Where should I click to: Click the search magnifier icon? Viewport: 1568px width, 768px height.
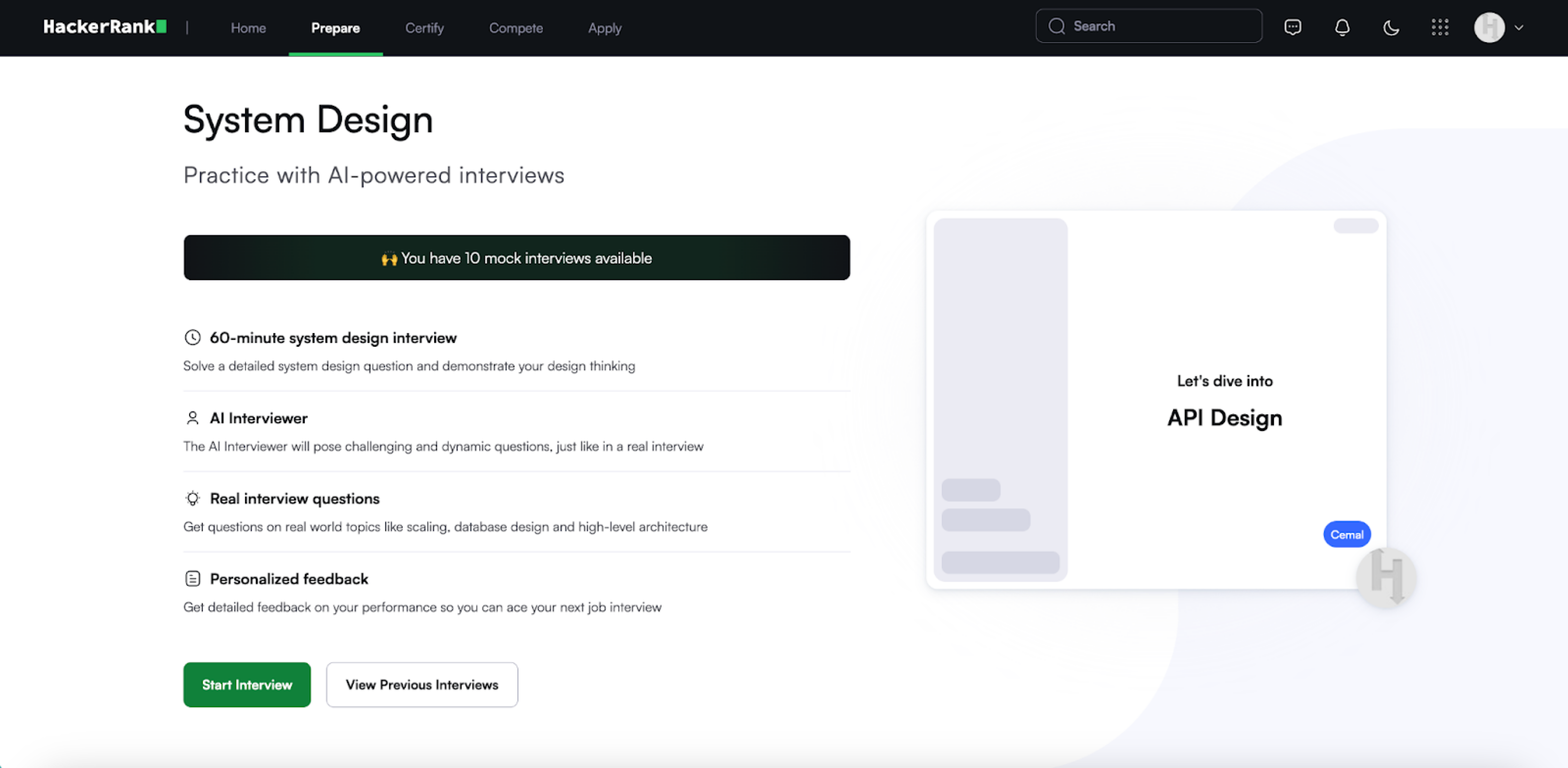(1057, 26)
